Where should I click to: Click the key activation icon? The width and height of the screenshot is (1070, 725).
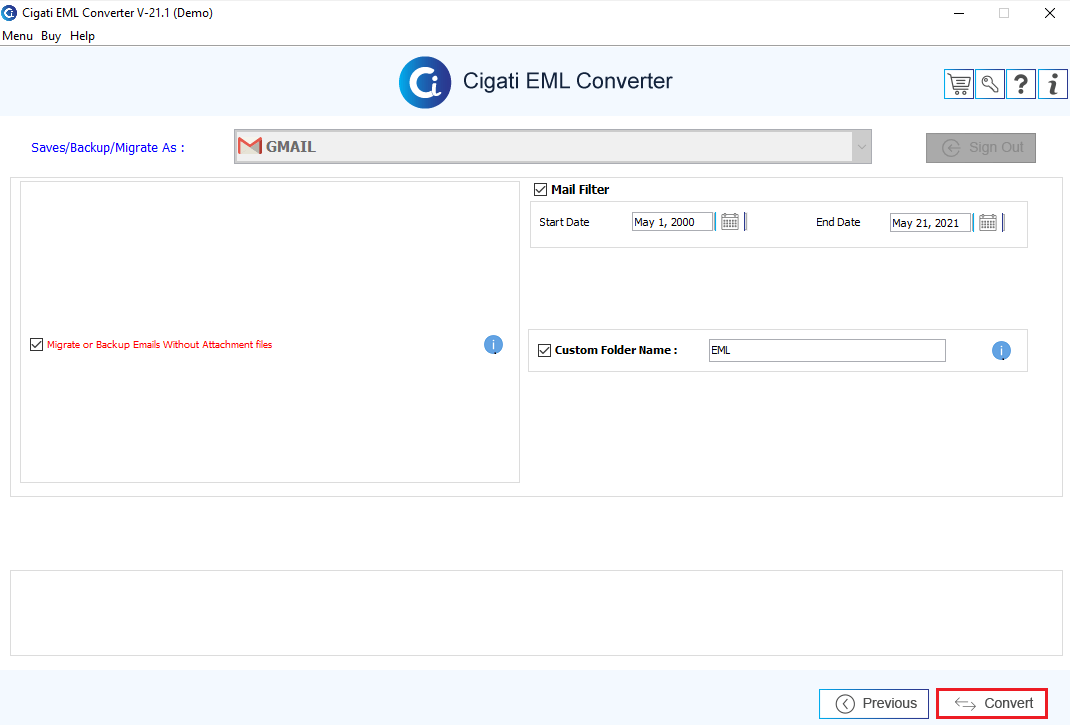990,84
